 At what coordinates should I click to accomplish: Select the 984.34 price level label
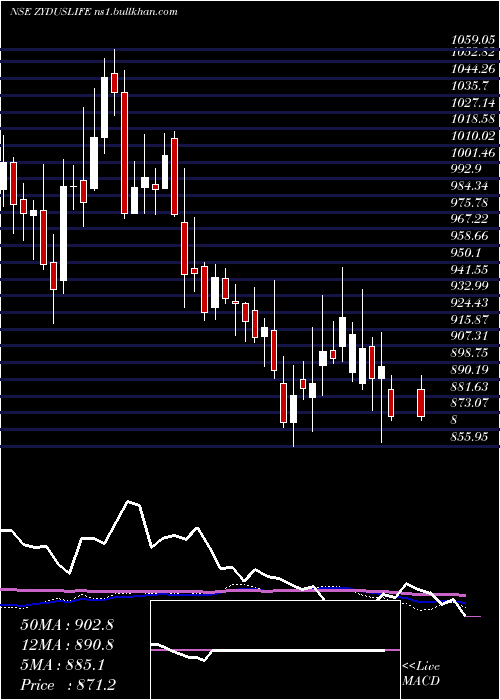coord(470,186)
